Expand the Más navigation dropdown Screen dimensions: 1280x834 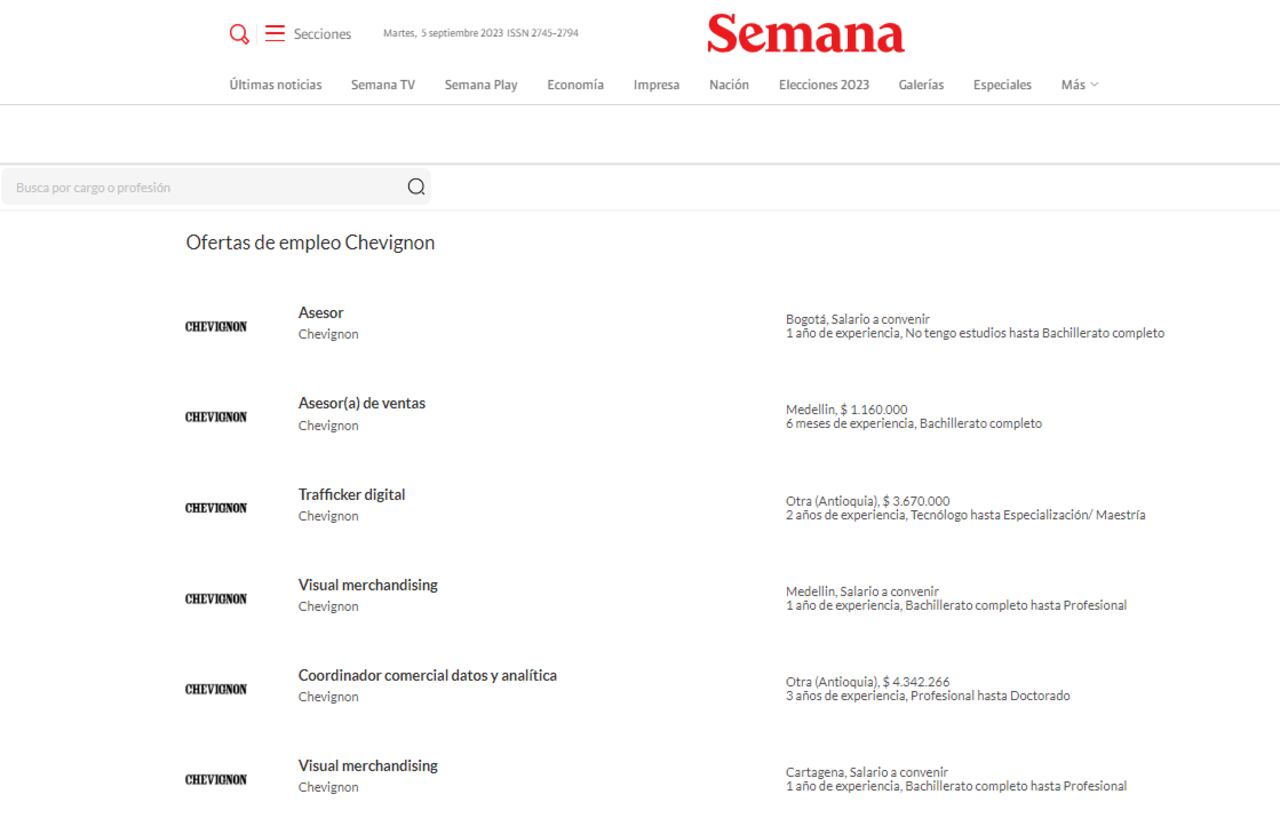(1079, 85)
